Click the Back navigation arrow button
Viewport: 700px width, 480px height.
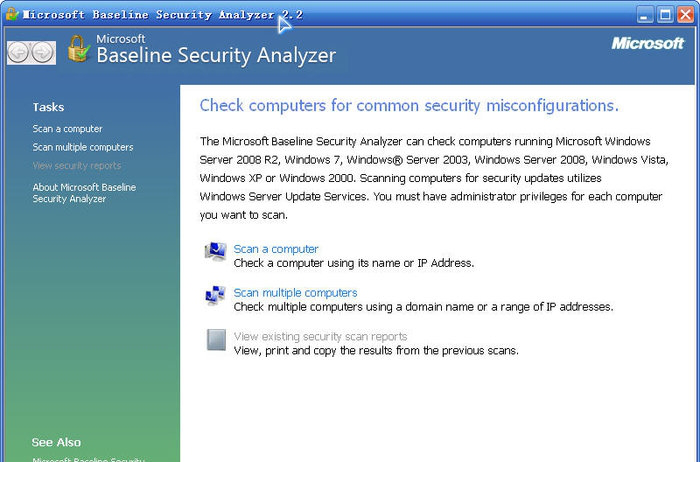tap(19, 53)
